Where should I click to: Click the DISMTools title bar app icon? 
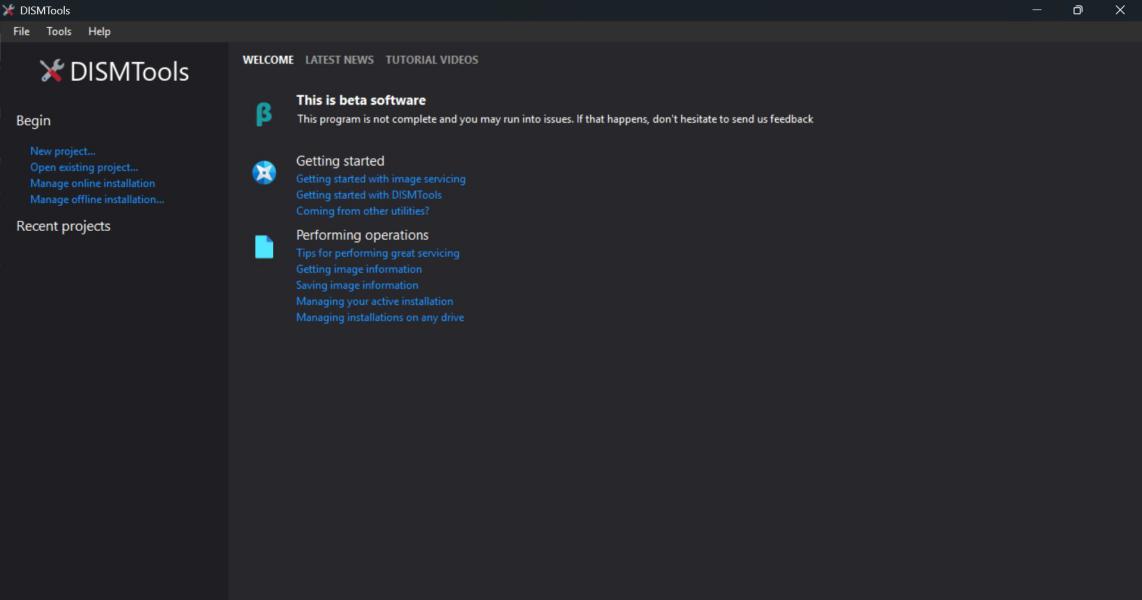[x=9, y=10]
